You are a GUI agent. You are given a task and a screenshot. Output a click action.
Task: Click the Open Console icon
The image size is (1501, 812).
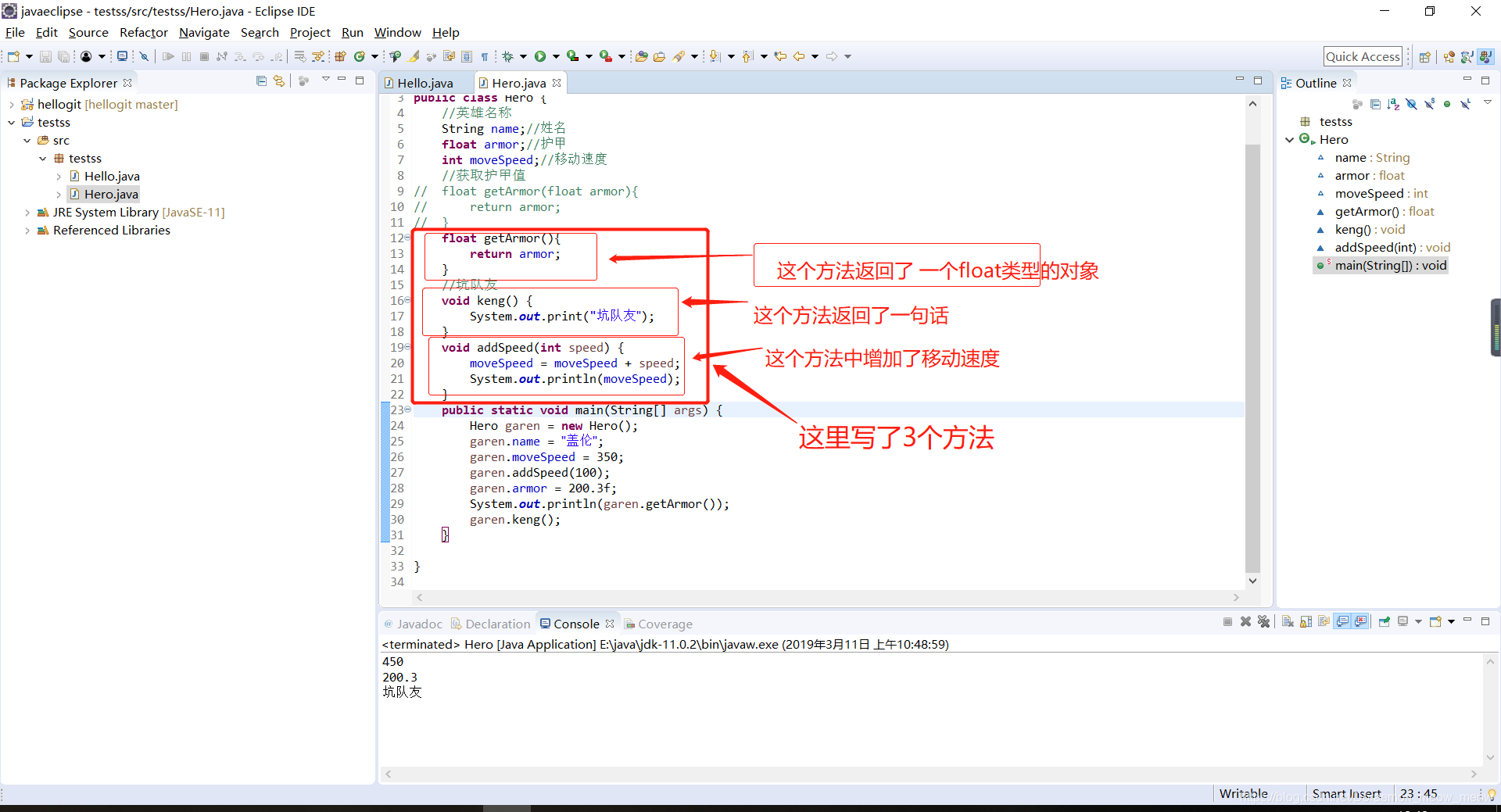1435,621
